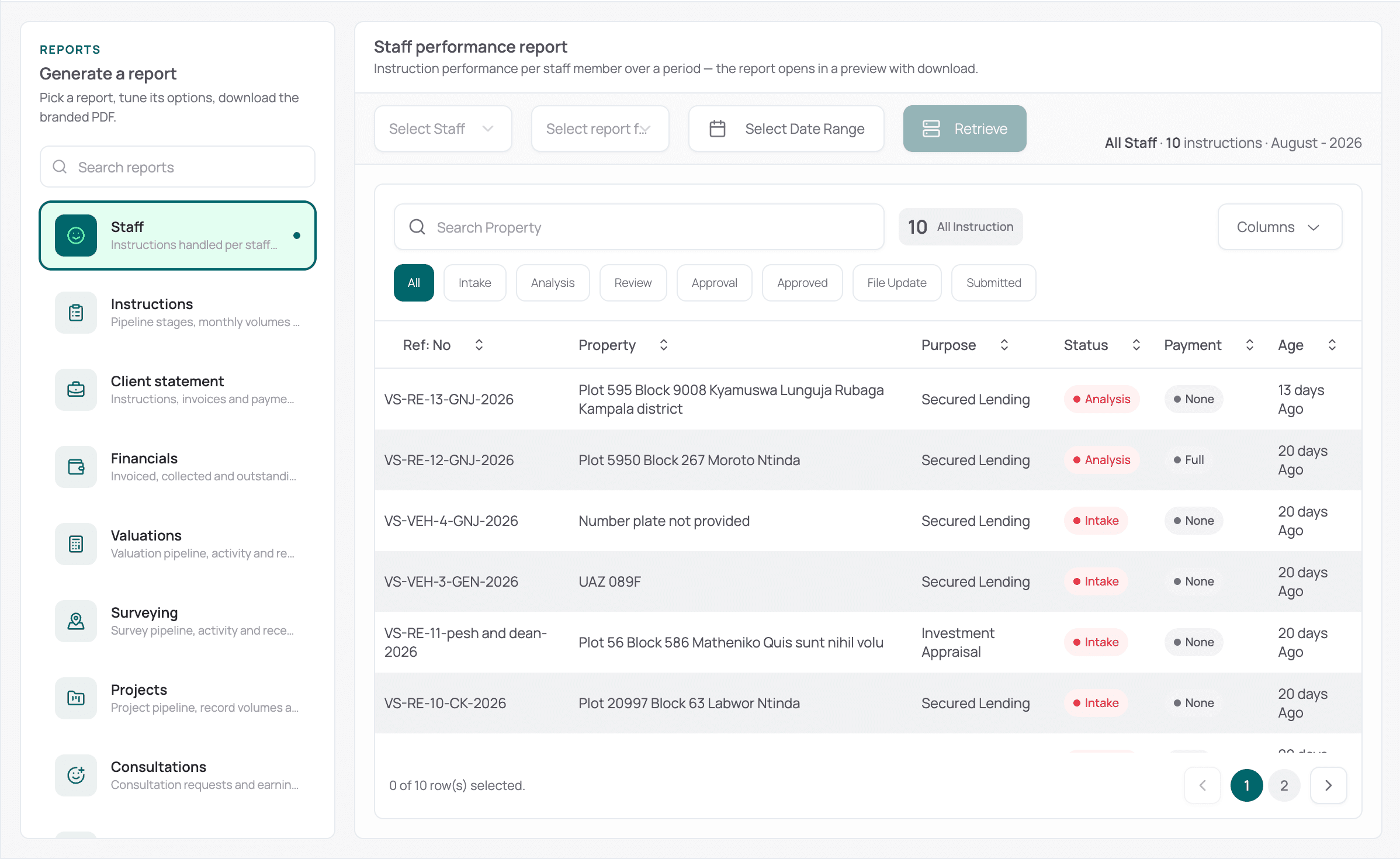Select the All filter tab
The height and width of the screenshot is (859, 1400).
[x=414, y=283]
